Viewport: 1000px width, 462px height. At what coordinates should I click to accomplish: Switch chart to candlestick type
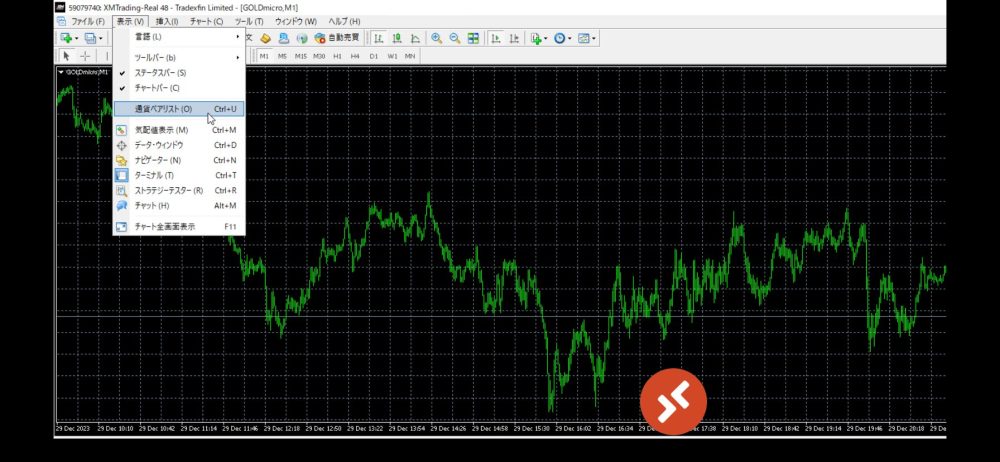click(397, 38)
